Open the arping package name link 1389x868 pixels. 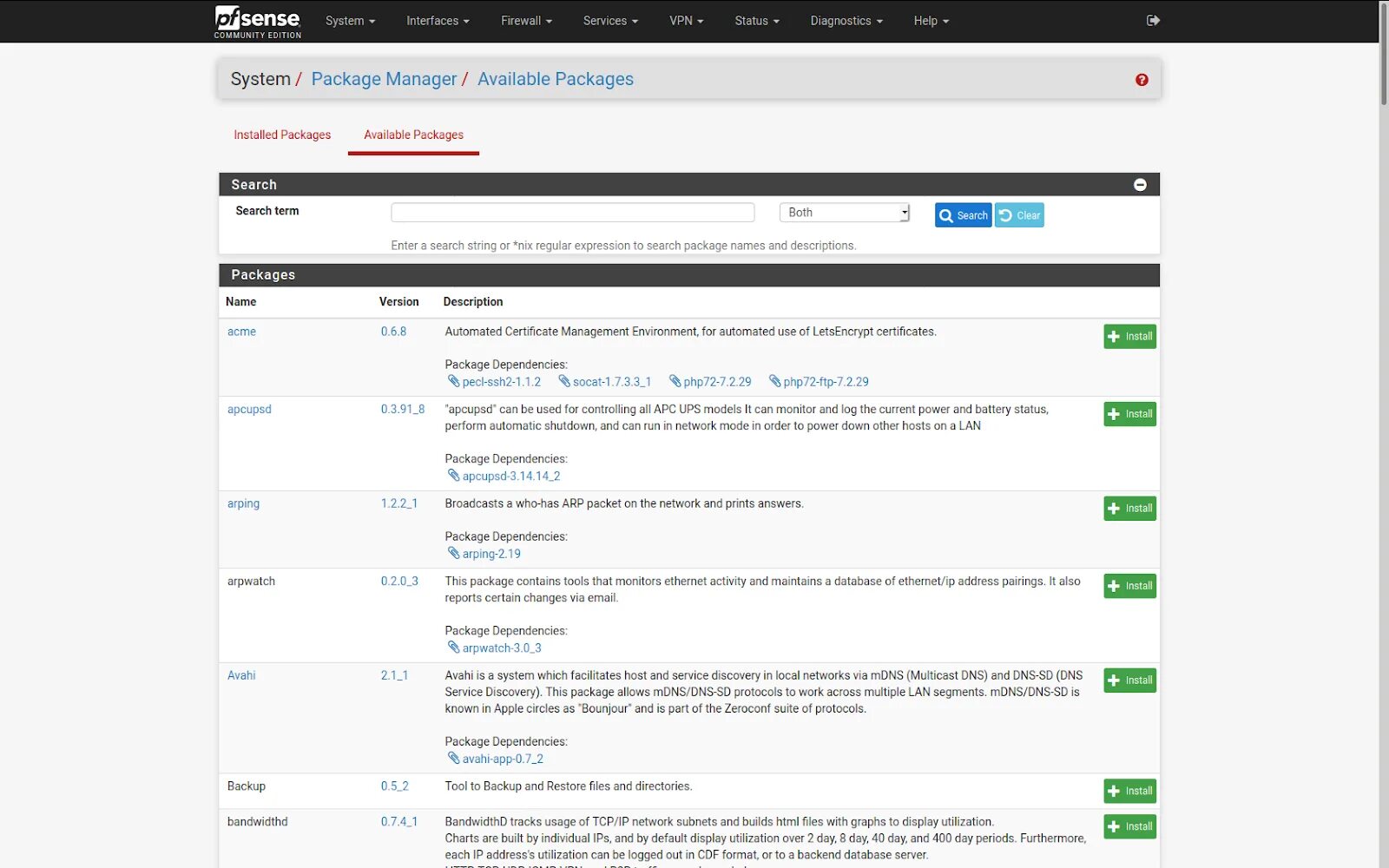(243, 503)
